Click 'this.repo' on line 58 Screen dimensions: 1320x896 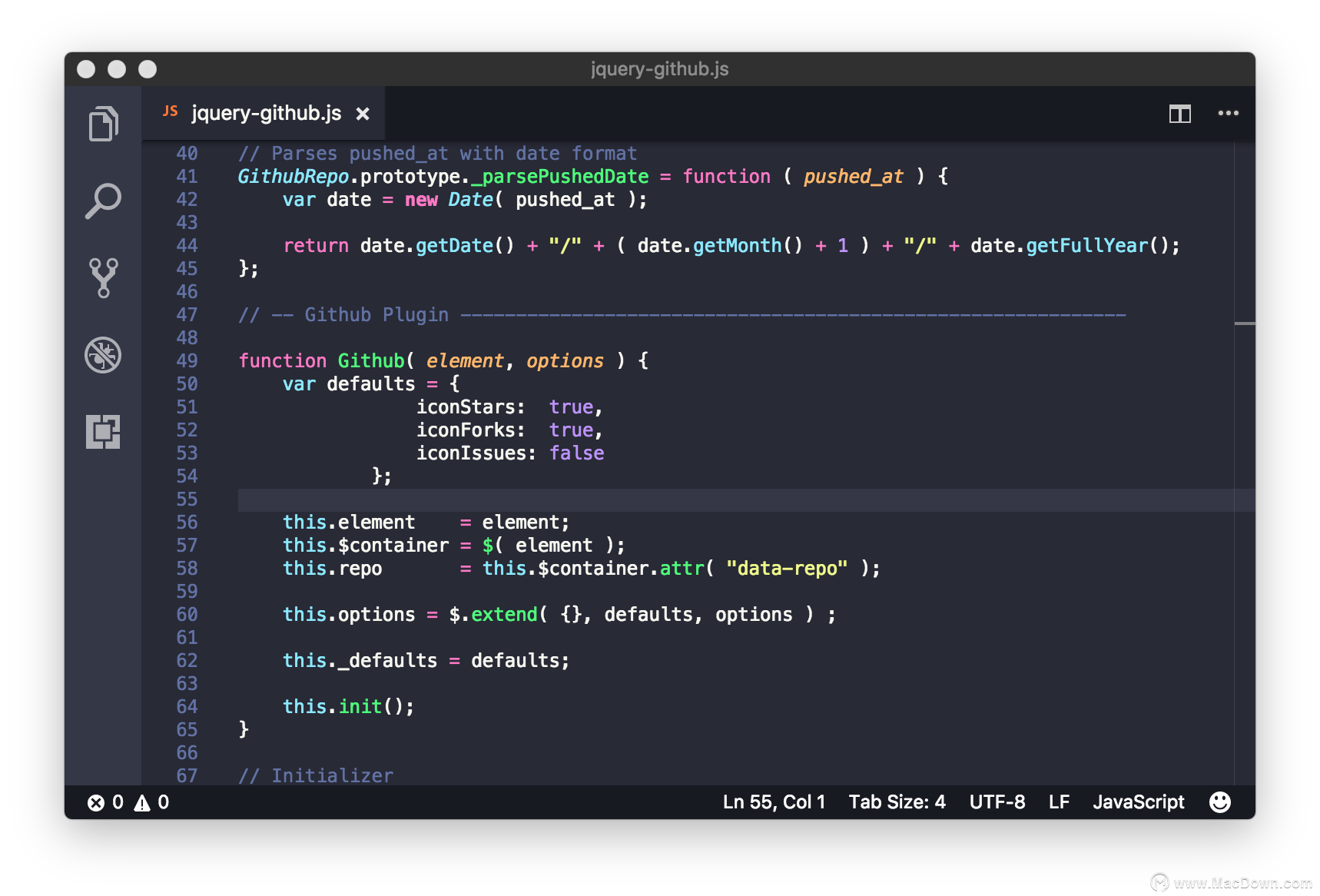coord(332,569)
